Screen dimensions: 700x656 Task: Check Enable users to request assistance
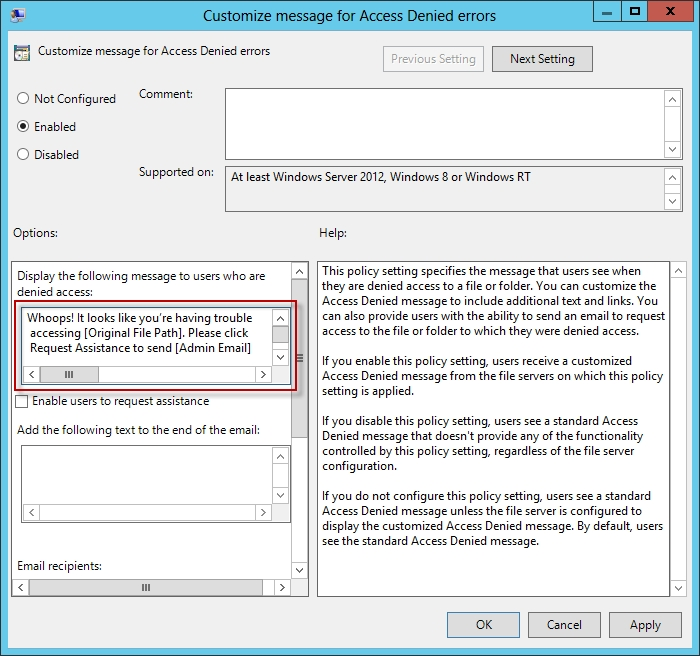click(23, 401)
